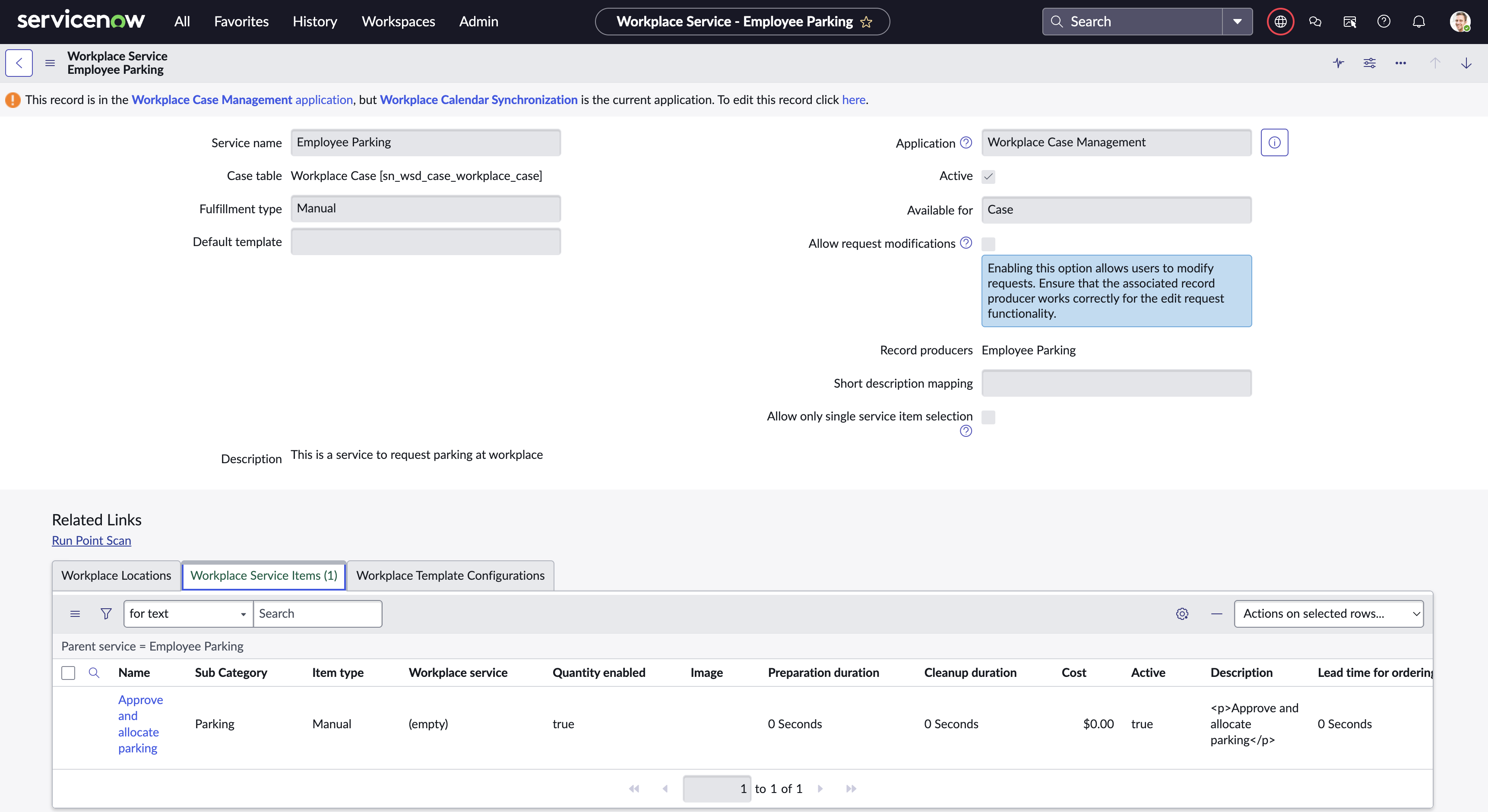Go to next record down arrow
1488x812 pixels.
[x=1466, y=63]
